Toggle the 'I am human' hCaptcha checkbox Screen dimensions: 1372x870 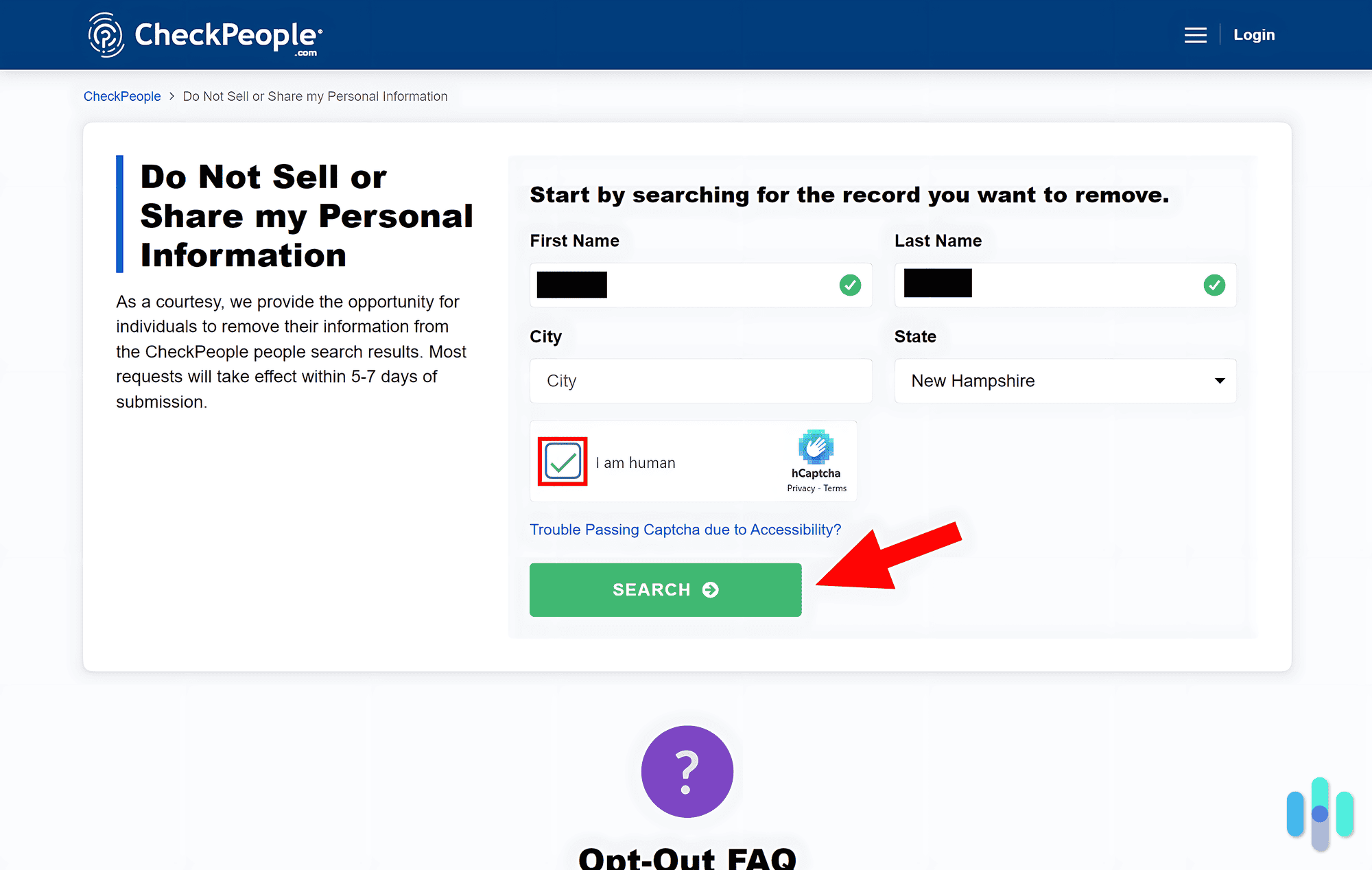coord(563,463)
